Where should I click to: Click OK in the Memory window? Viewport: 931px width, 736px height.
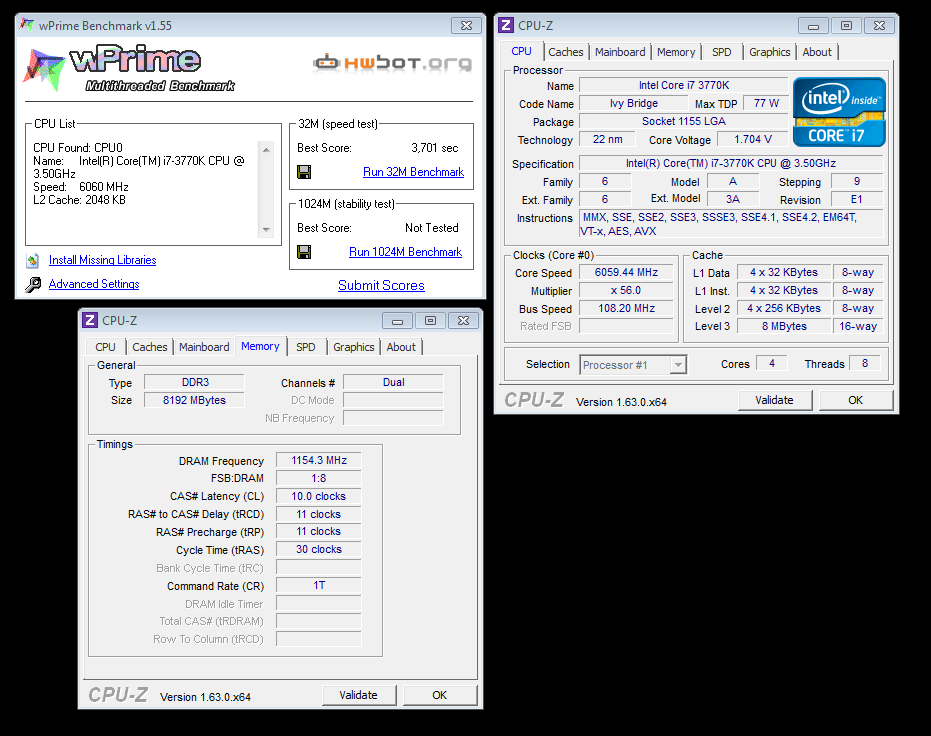[x=439, y=695]
